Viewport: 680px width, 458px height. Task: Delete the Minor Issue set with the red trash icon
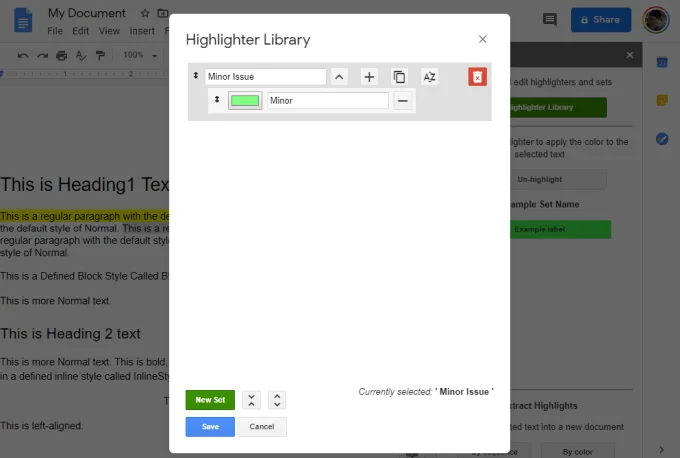coord(477,77)
